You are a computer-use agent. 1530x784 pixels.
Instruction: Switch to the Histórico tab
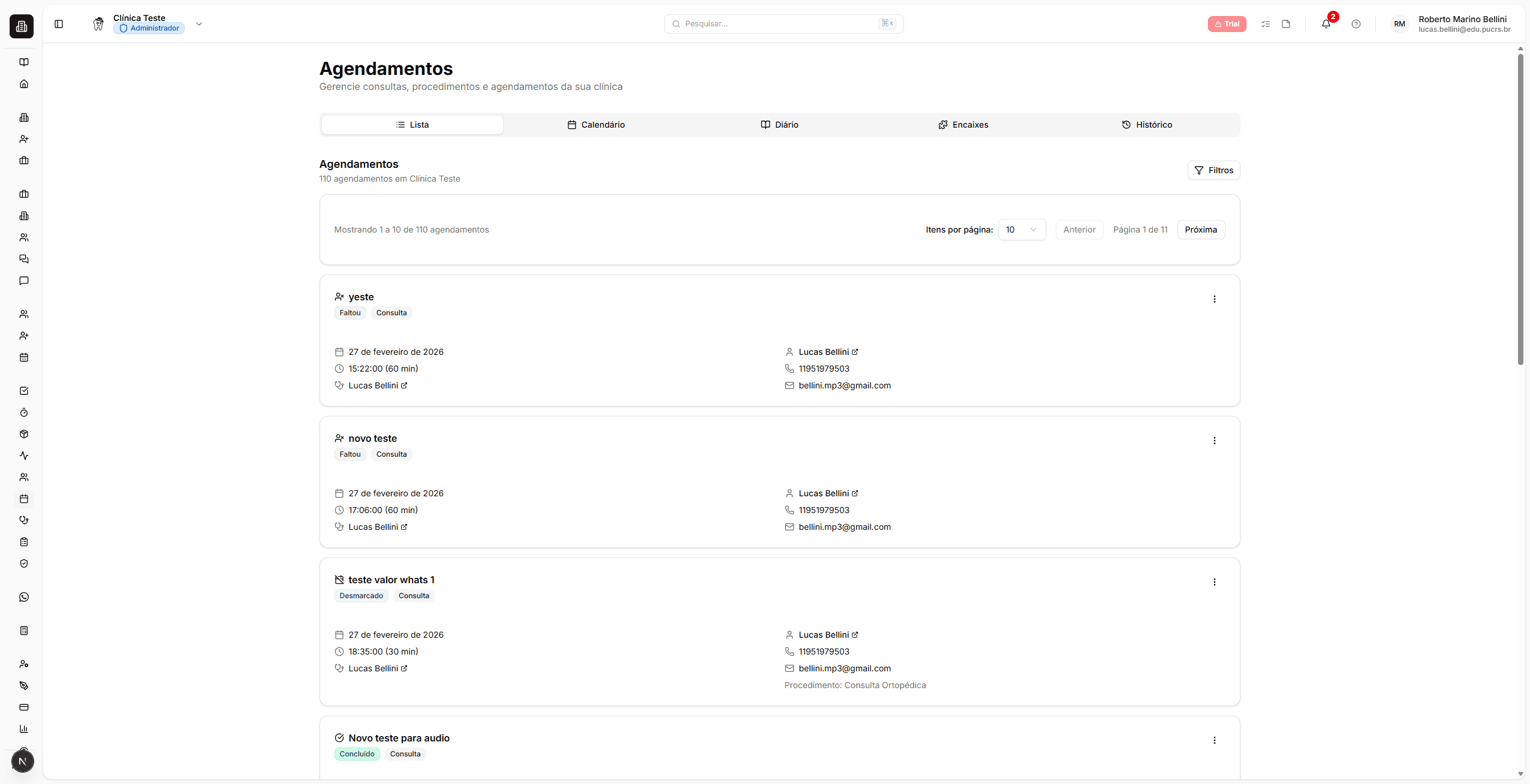(1146, 125)
